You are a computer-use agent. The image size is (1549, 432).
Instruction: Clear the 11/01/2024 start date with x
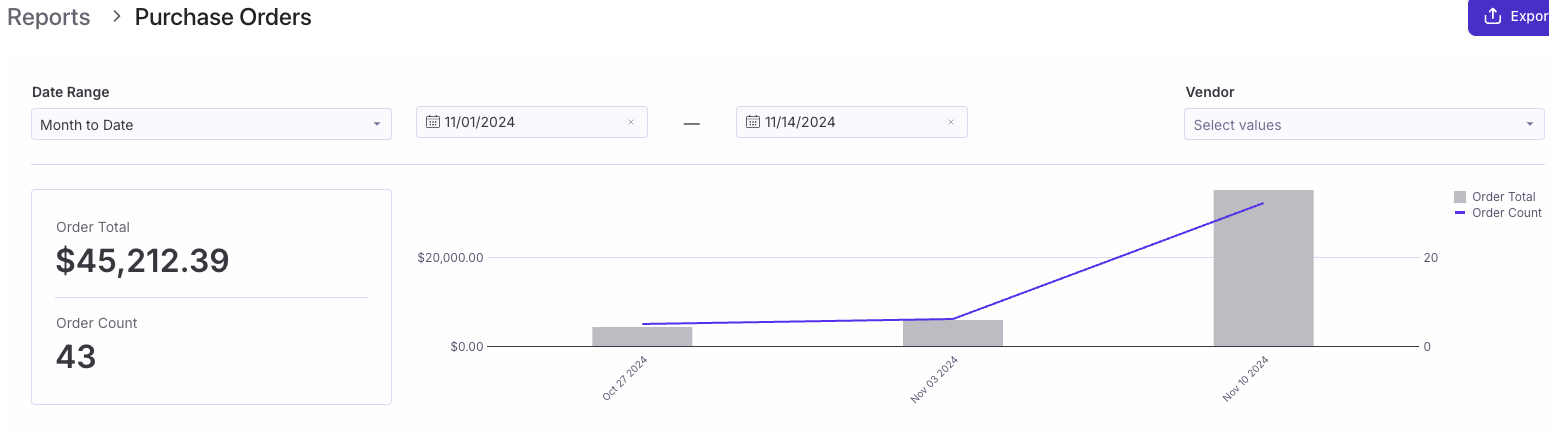coord(631,123)
